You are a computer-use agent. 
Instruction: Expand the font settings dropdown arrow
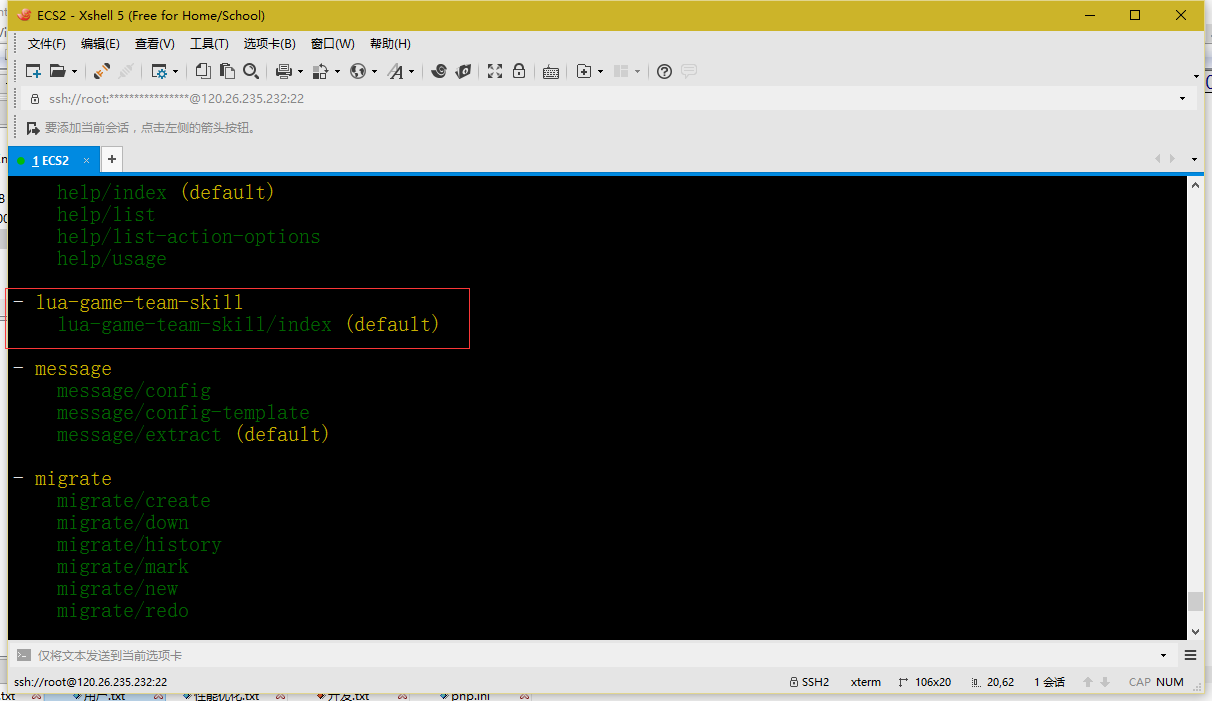(x=411, y=72)
